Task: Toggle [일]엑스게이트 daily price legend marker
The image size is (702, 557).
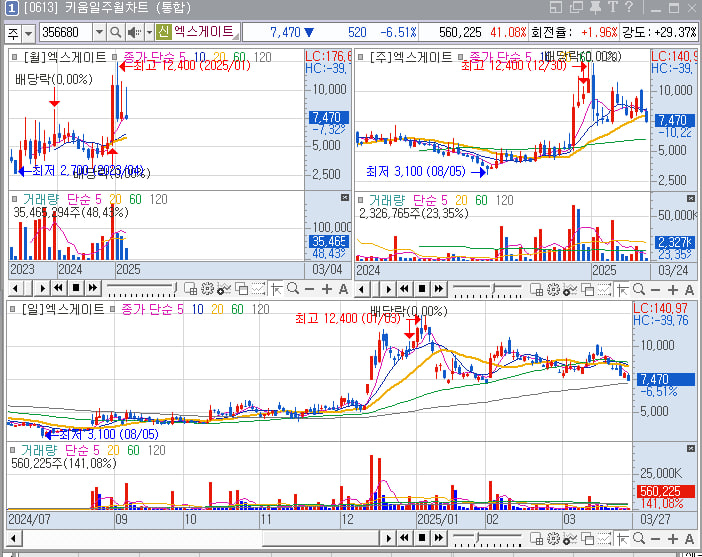Action: click(13, 308)
